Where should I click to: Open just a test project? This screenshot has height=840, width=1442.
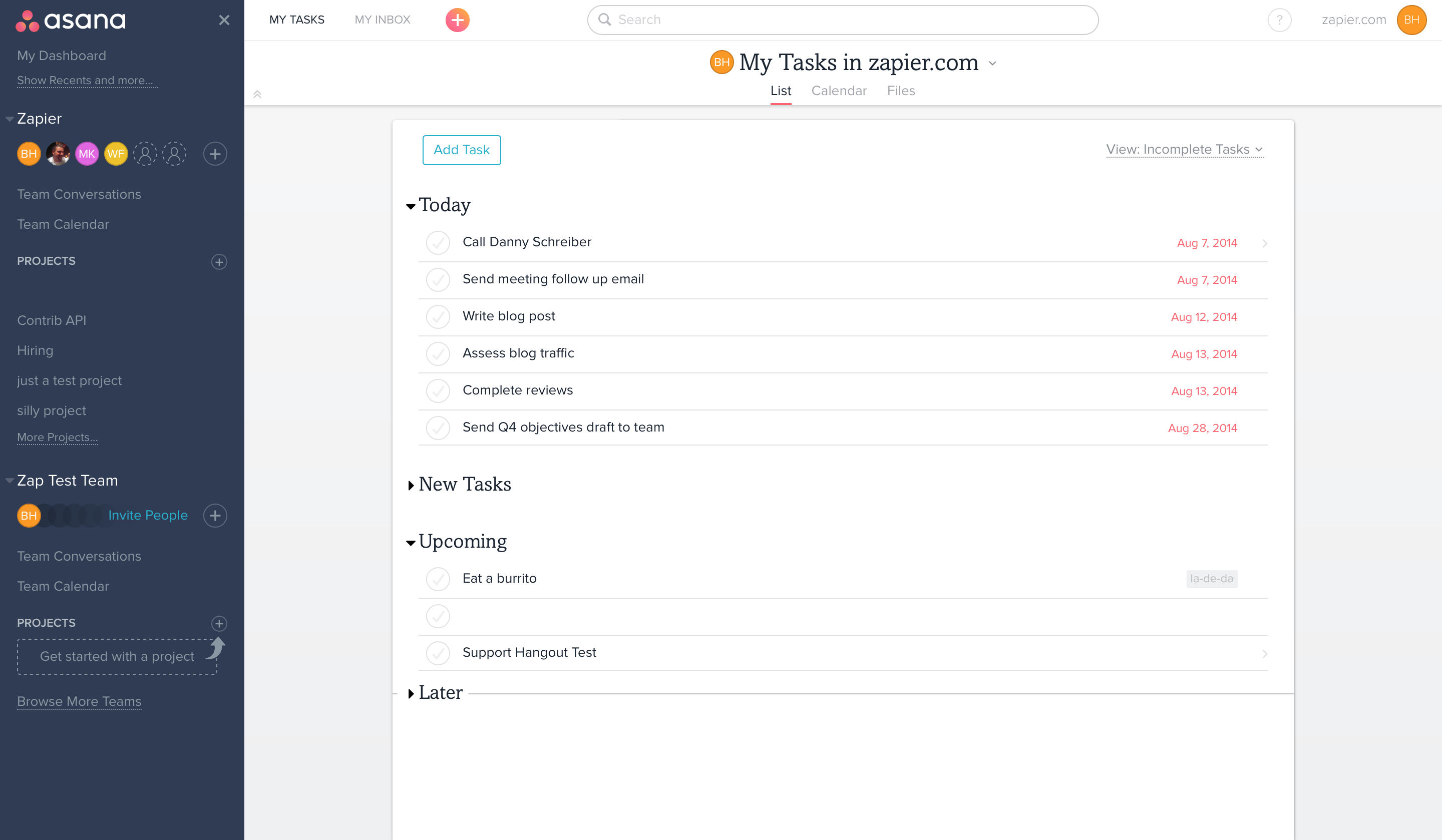tap(69, 381)
